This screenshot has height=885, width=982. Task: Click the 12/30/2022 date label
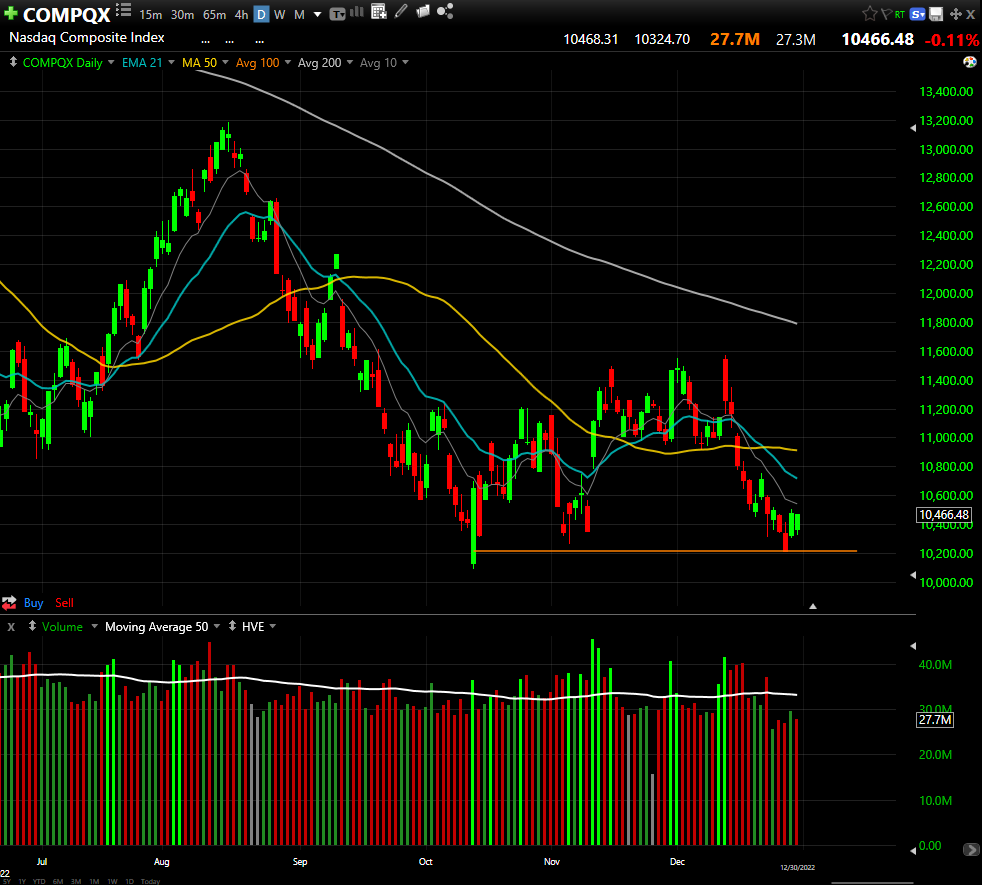[x=797, y=867]
